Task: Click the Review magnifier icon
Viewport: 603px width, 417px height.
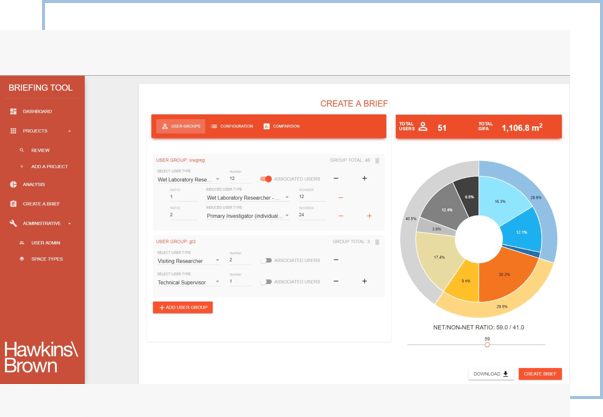Action: click(22, 150)
